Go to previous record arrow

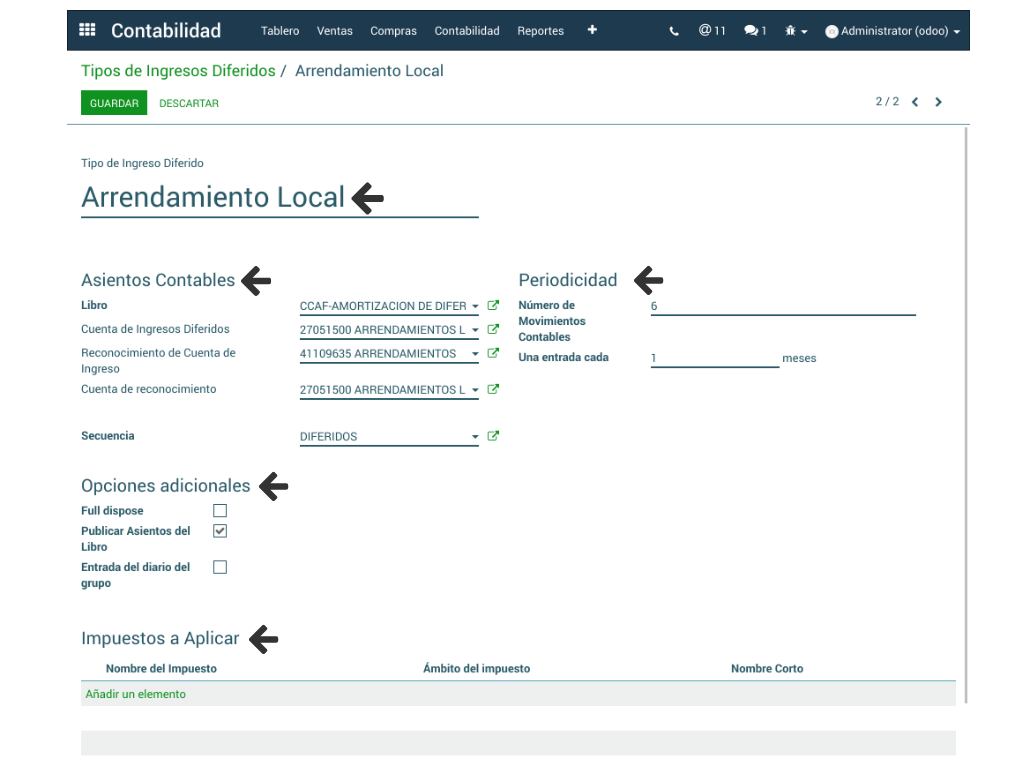click(x=915, y=102)
